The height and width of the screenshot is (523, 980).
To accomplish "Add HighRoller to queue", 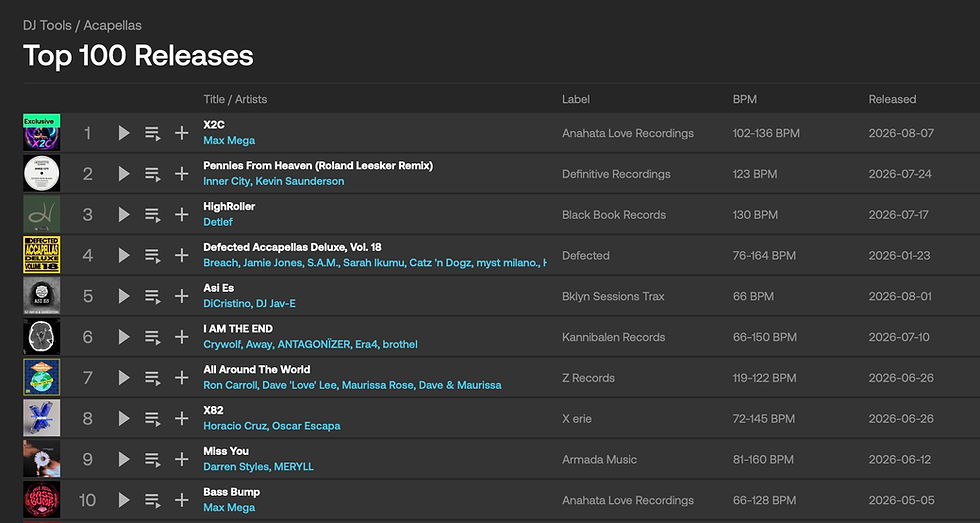I will tap(152, 214).
